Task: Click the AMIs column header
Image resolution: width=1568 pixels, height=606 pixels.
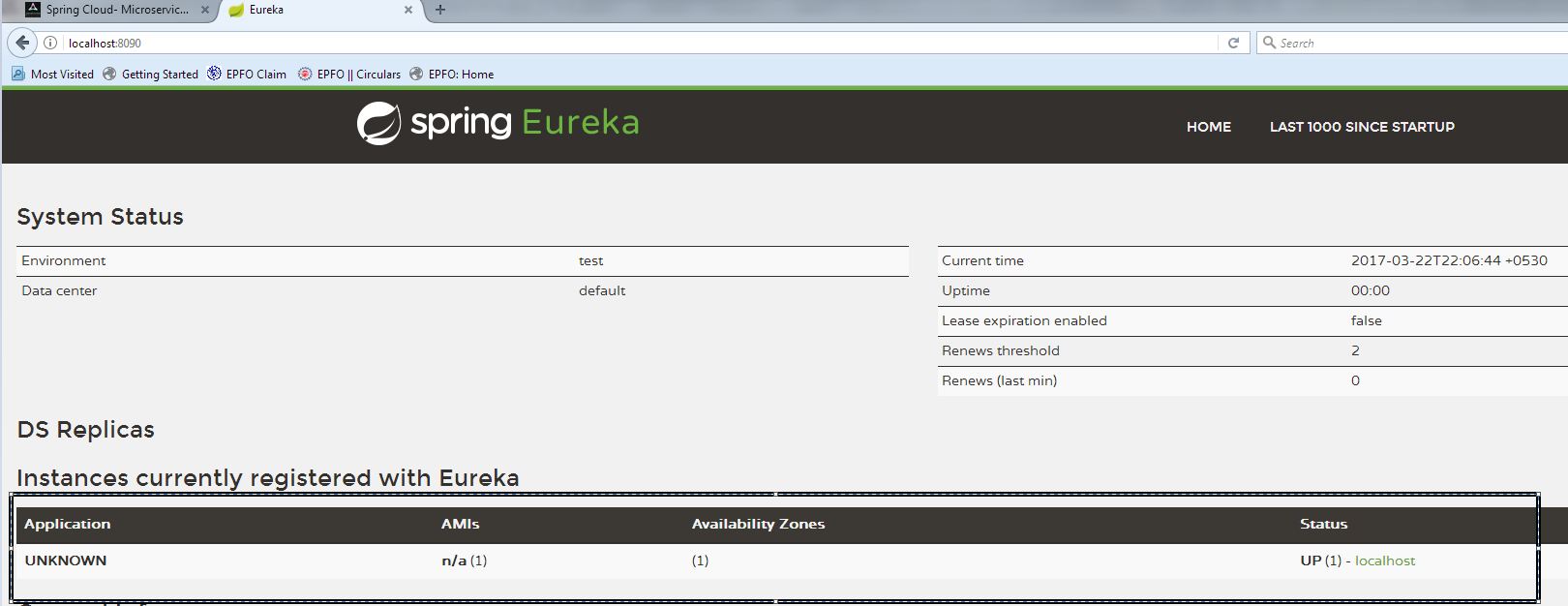Action: (461, 524)
